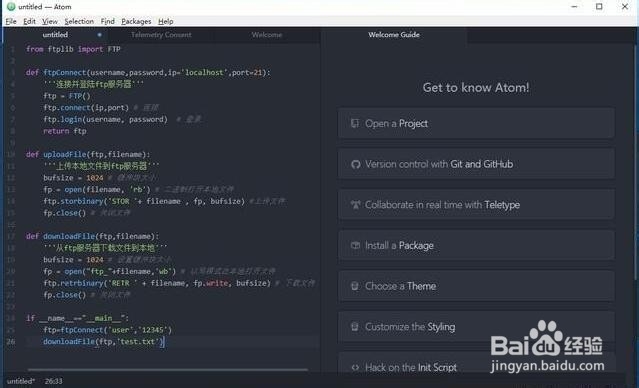
Task: Expand the Hack on the Init Script section
Action: click(476, 363)
